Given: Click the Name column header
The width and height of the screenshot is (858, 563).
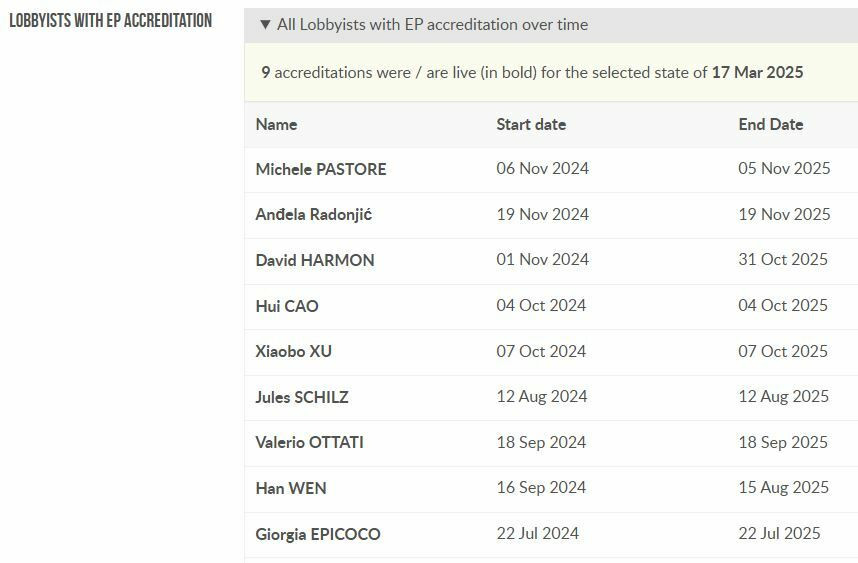Looking at the screenshot, I should click(276, 125).
